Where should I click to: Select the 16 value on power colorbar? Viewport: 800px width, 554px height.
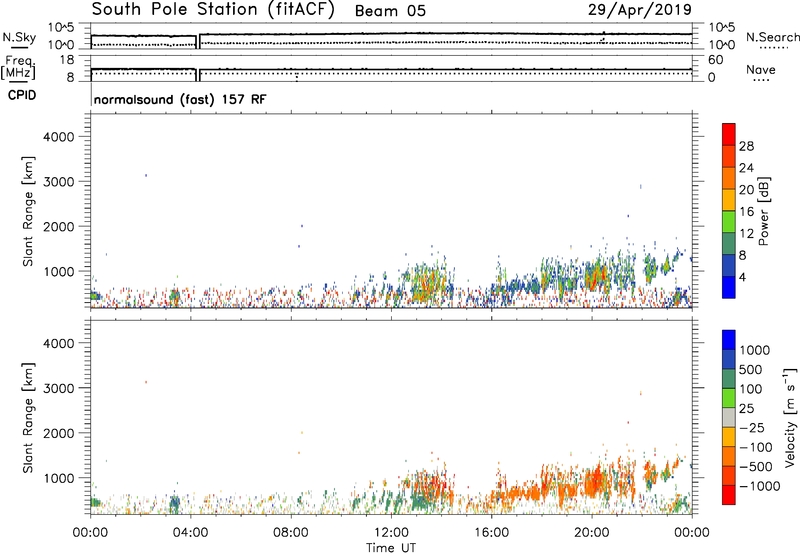pyautogui.click(x=746, y=212)
